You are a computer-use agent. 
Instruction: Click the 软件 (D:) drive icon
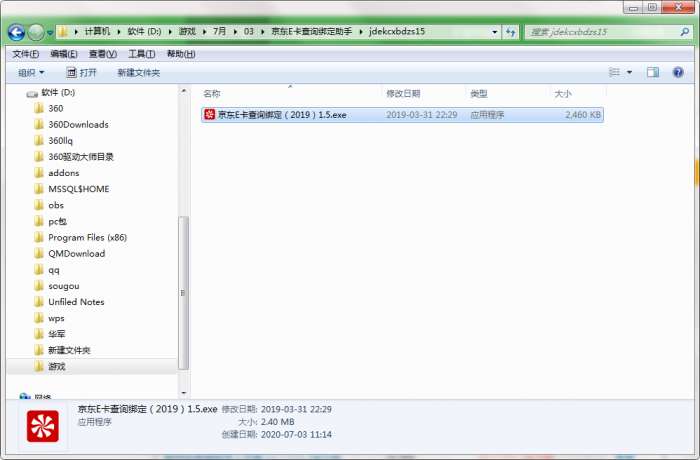point(32,93)
